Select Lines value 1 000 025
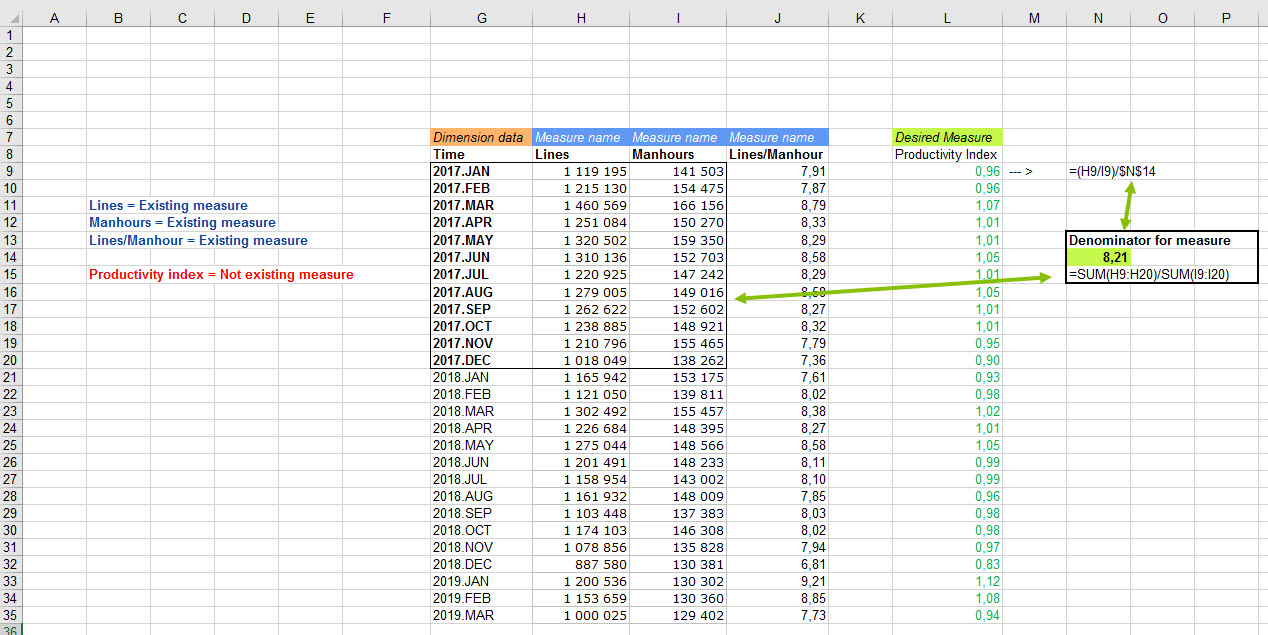1268x635 pixels. coord(580,615)
